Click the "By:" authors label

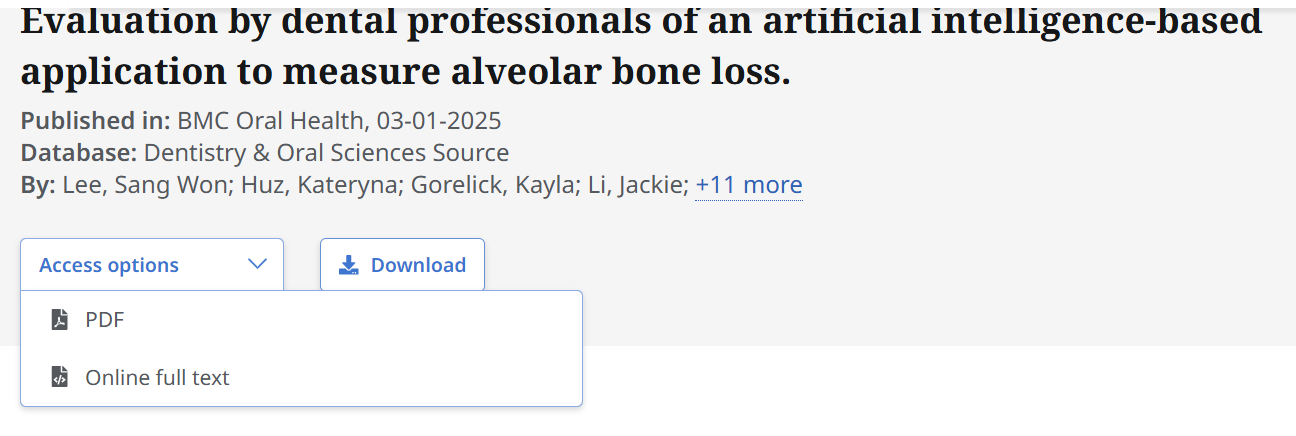tap(38, 185)
